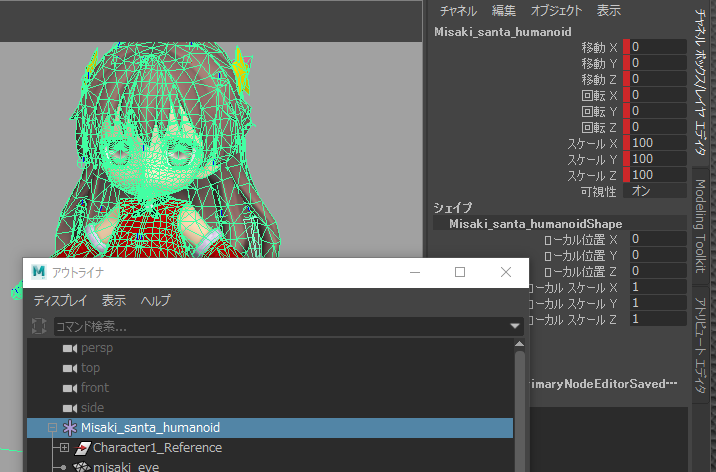Select the top camera in Outliner
Viewport: 716px width, 472px height.
tap(90, 368)
